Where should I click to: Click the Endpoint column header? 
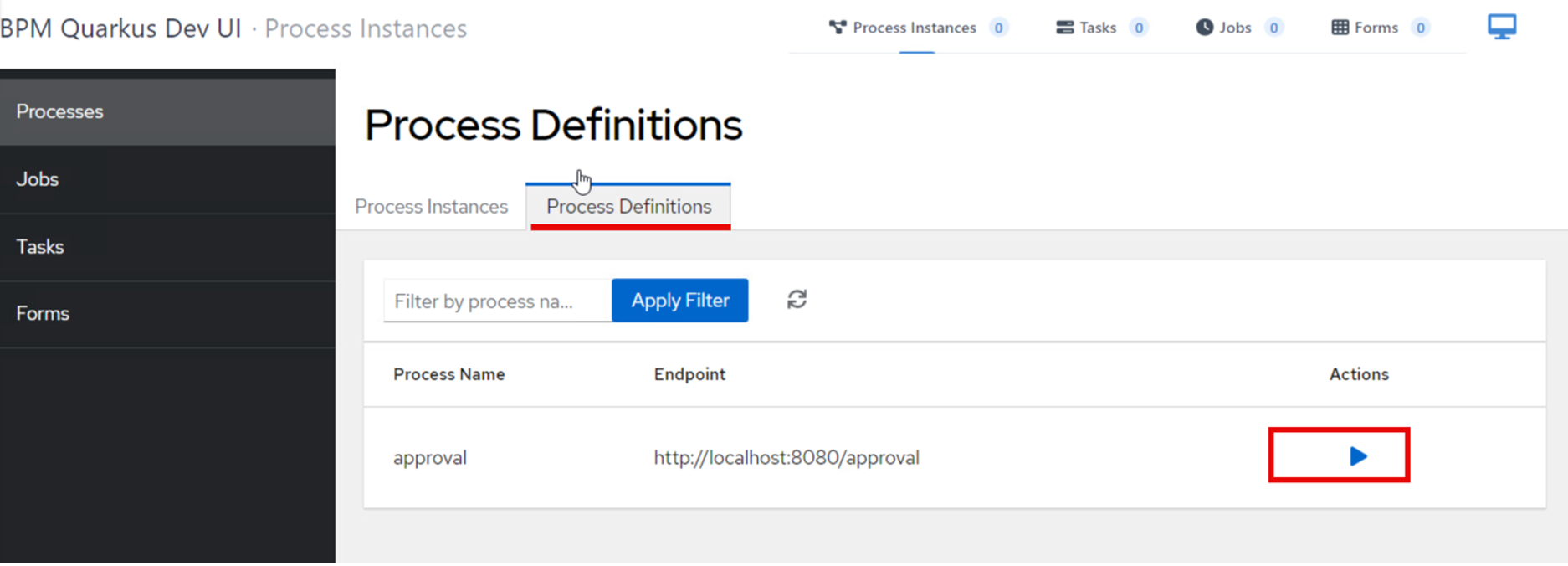(689, 374)
